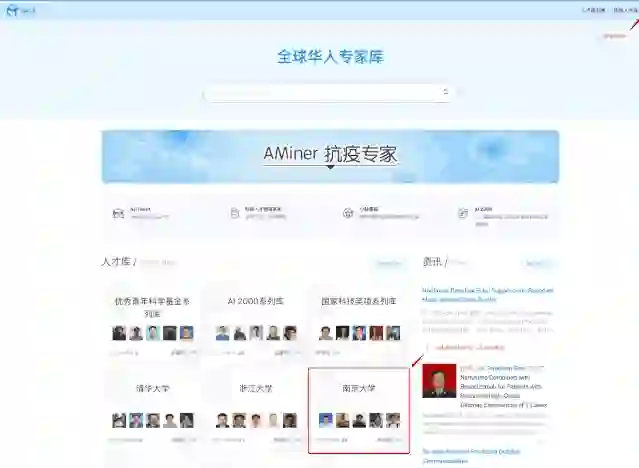Click the folder-note icon at feature row end
This screenshot has height=468, width=639.
click(463, 213)
